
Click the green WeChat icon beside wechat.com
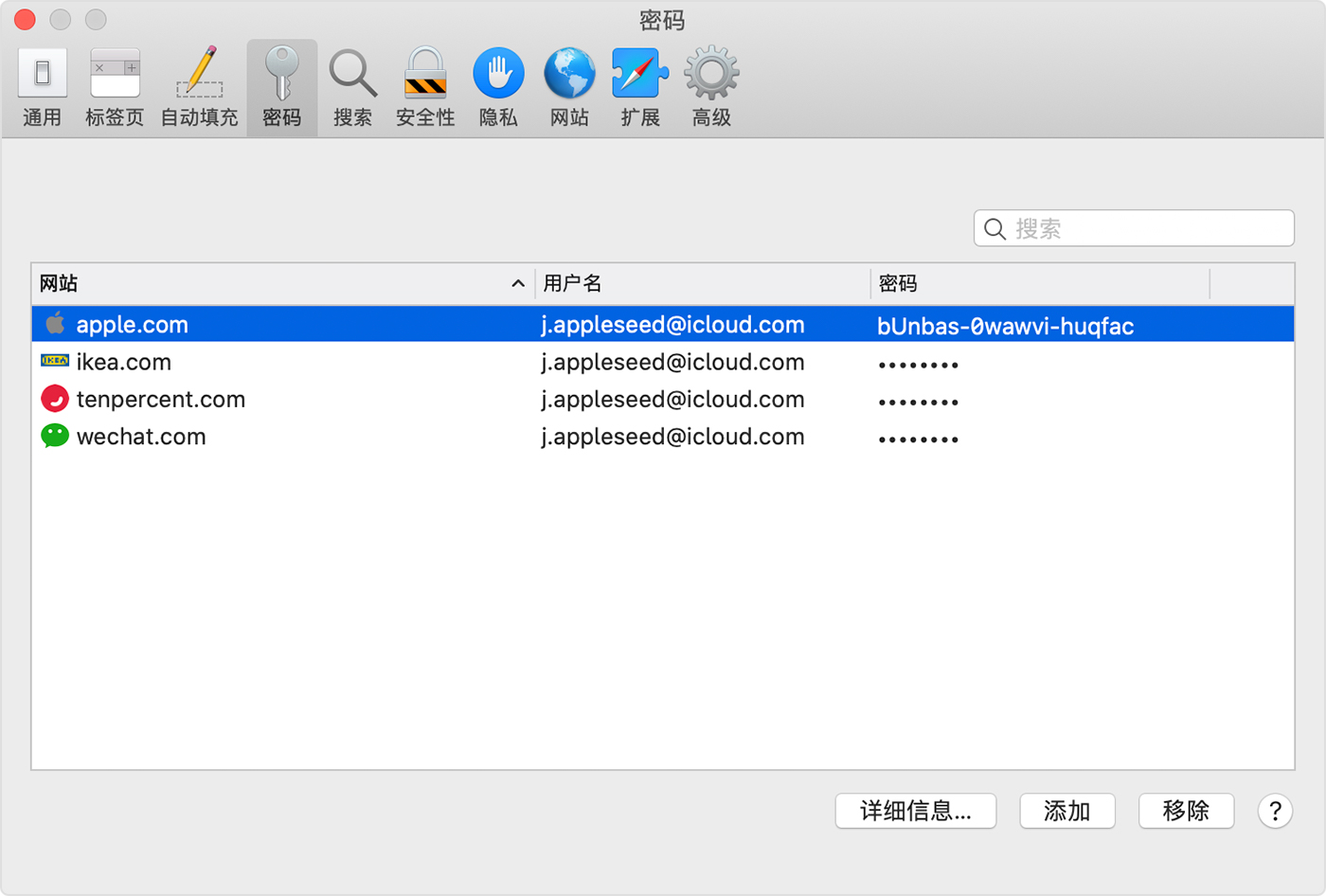(55, 436)
